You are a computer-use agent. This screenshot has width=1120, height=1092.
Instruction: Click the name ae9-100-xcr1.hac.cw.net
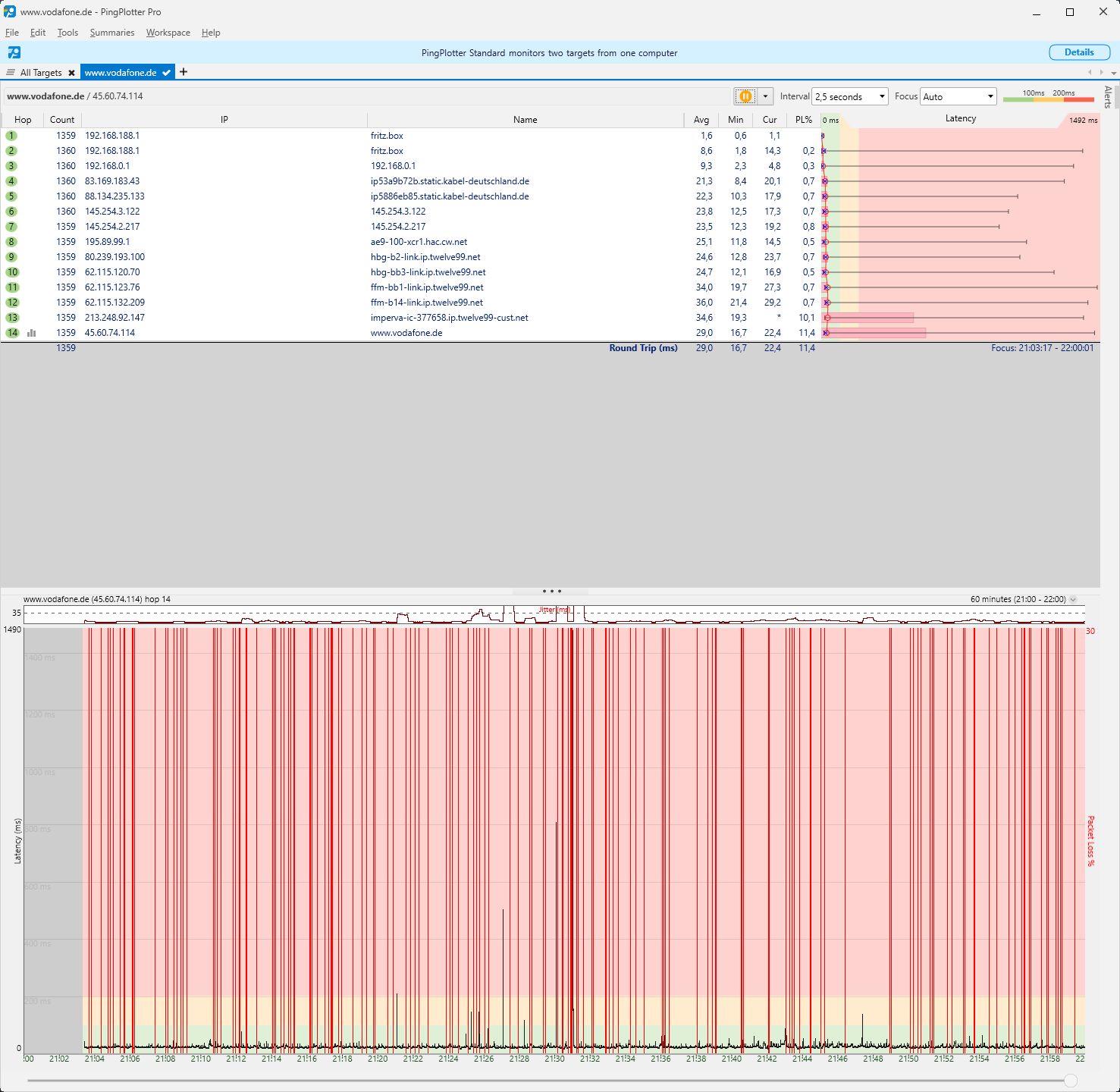(x=419, y=242)
